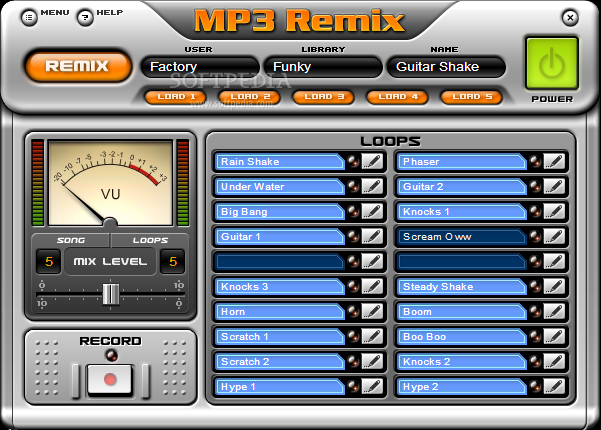
Task: Edit the Scratch 2 loop pencil icon
Action: 372,361
